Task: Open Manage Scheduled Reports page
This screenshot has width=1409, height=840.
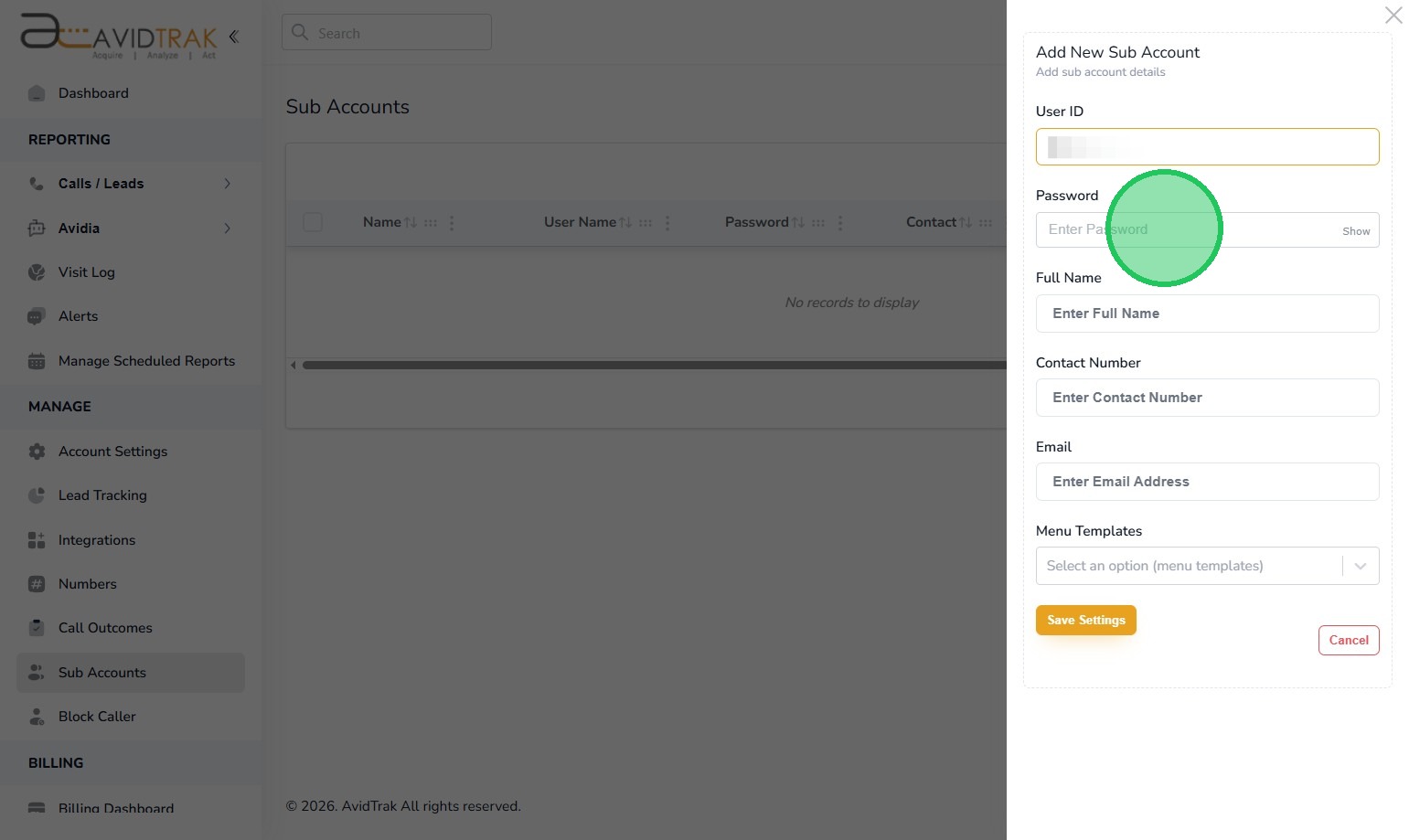Action: [146, 361]
